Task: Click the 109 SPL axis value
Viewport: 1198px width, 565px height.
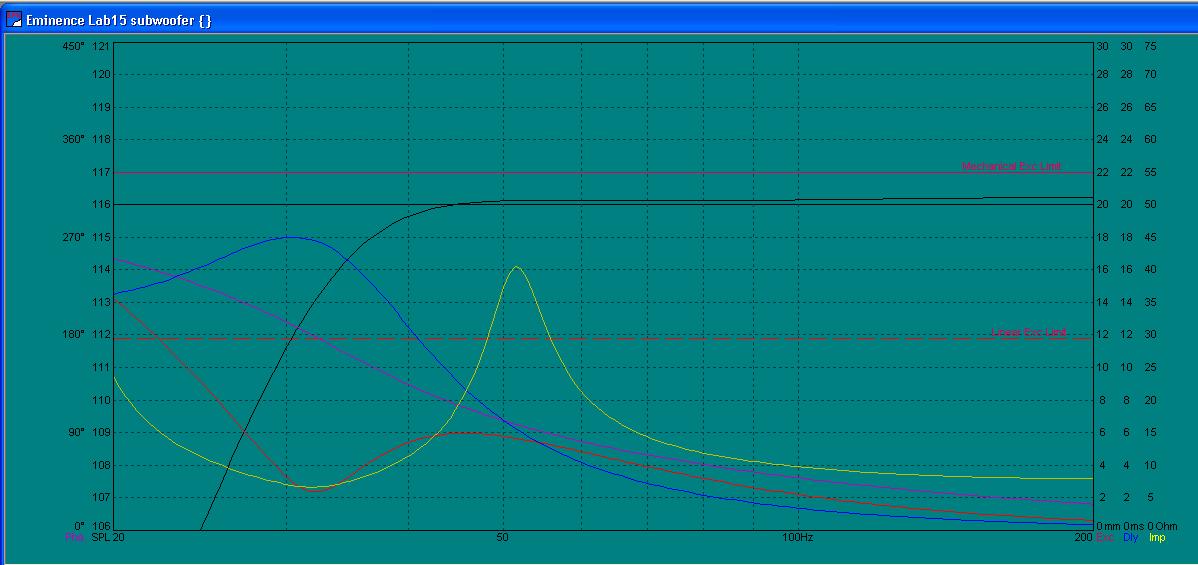Action: (101, 432)
